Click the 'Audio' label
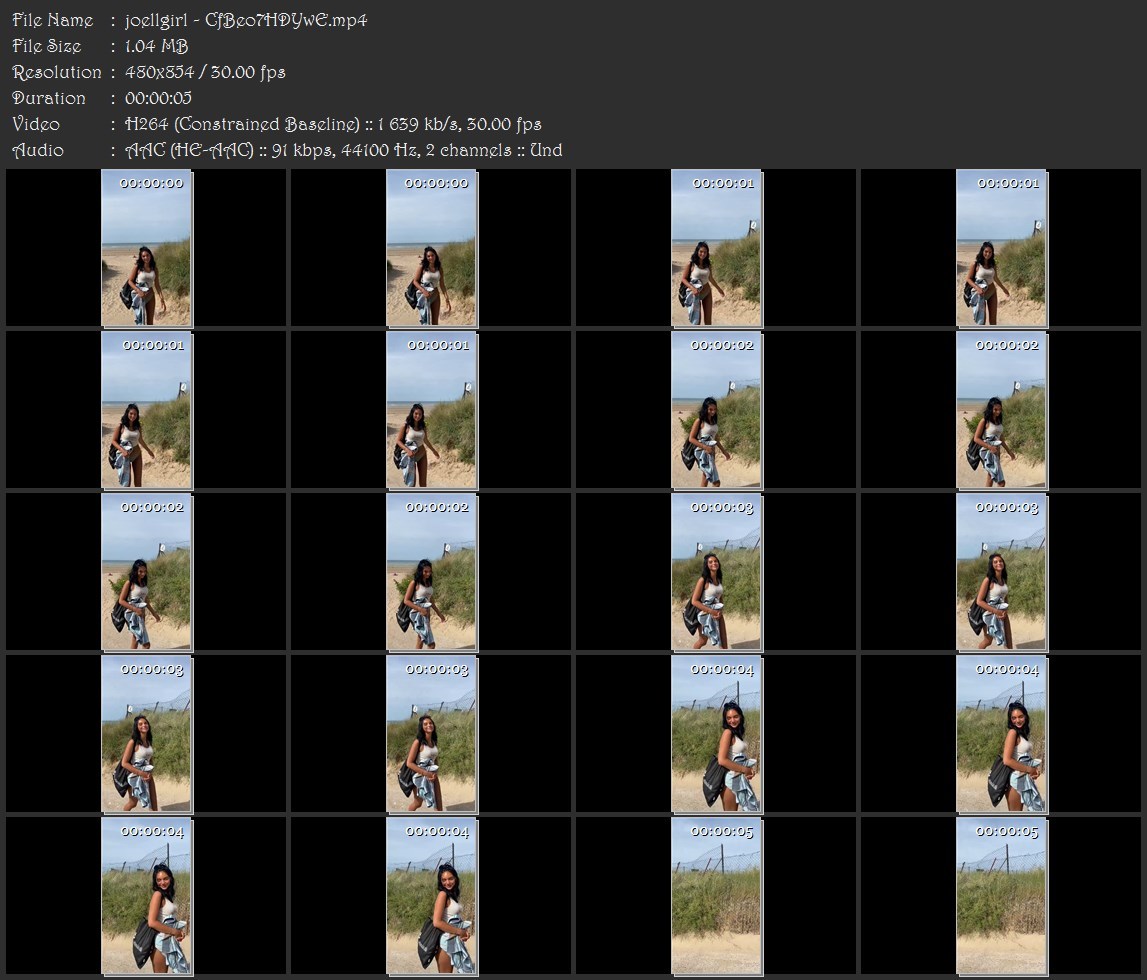The height and width of the screenshot is (980, 1147). coord(38,151)
